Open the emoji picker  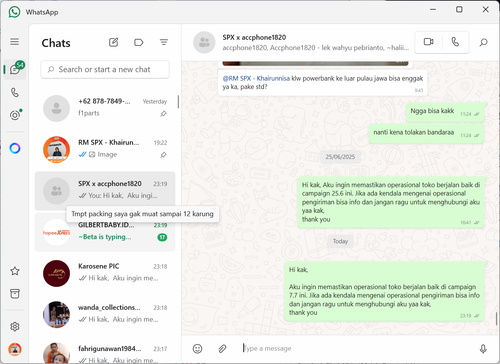click(x=197, y=349)
